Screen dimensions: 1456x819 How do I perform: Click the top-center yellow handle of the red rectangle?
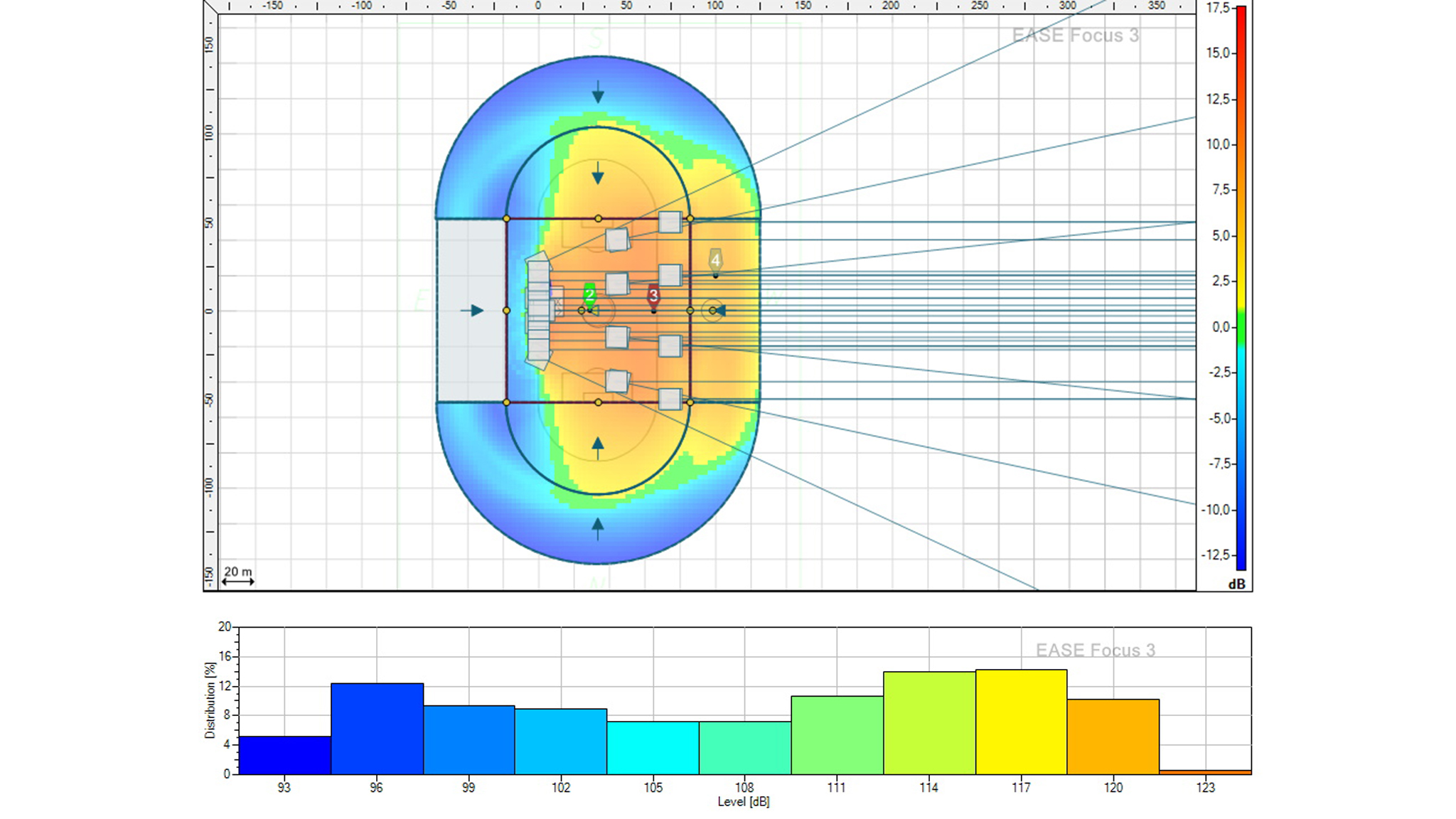(x=598, y=219)
